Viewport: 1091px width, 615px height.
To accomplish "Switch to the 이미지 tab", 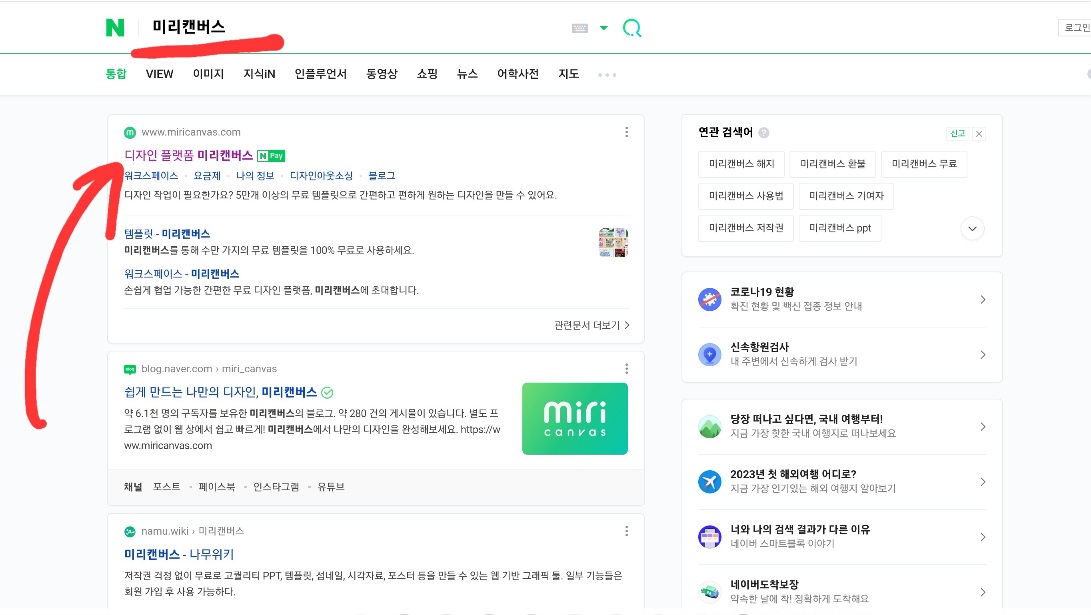I will (x=208, y=74).
